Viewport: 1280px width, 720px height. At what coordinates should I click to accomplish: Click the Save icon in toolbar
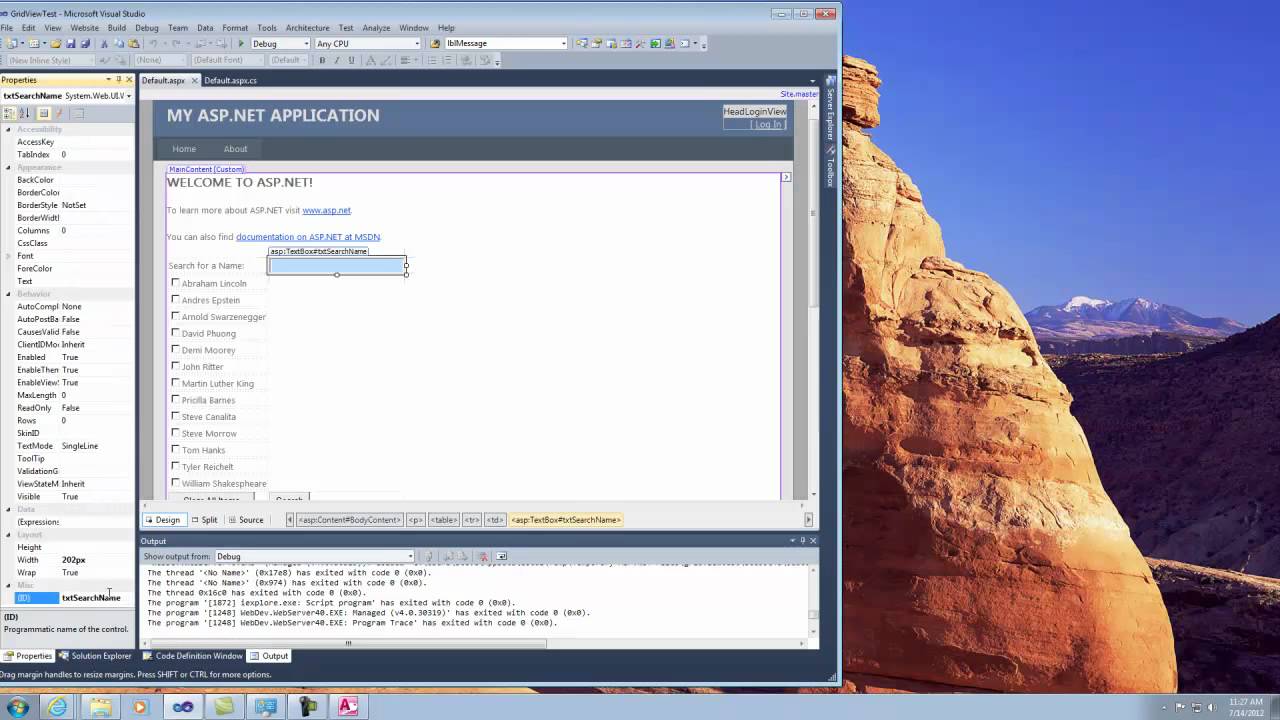71,44
